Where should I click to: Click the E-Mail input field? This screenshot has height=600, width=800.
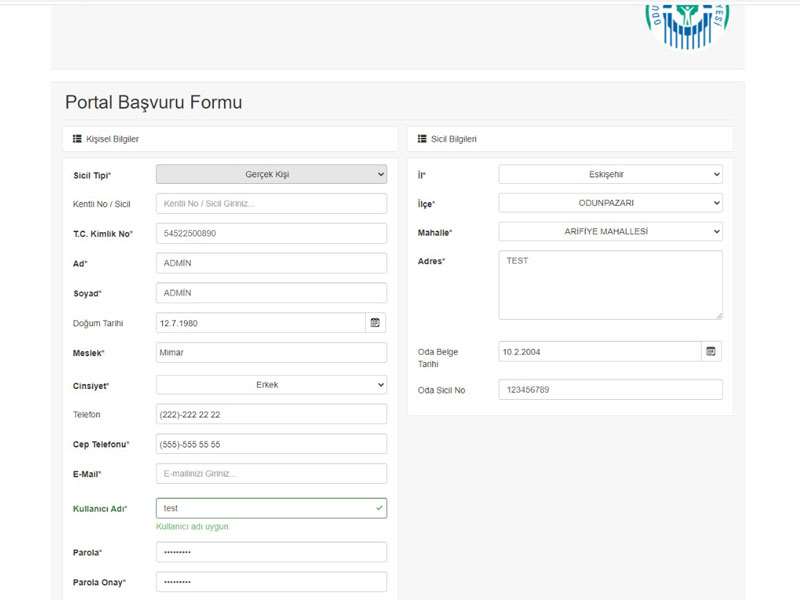coord(271,473)
